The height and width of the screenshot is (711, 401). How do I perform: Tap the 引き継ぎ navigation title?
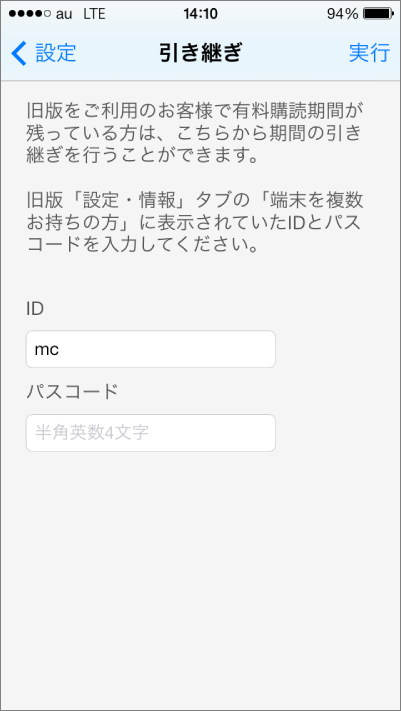200,53
